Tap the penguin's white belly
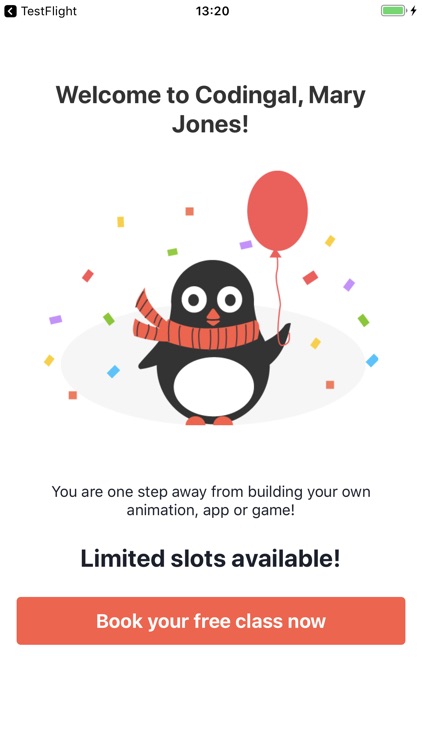The width and height of the screenshot is (422, 750). pyautogui.click(x=213, y=386)
